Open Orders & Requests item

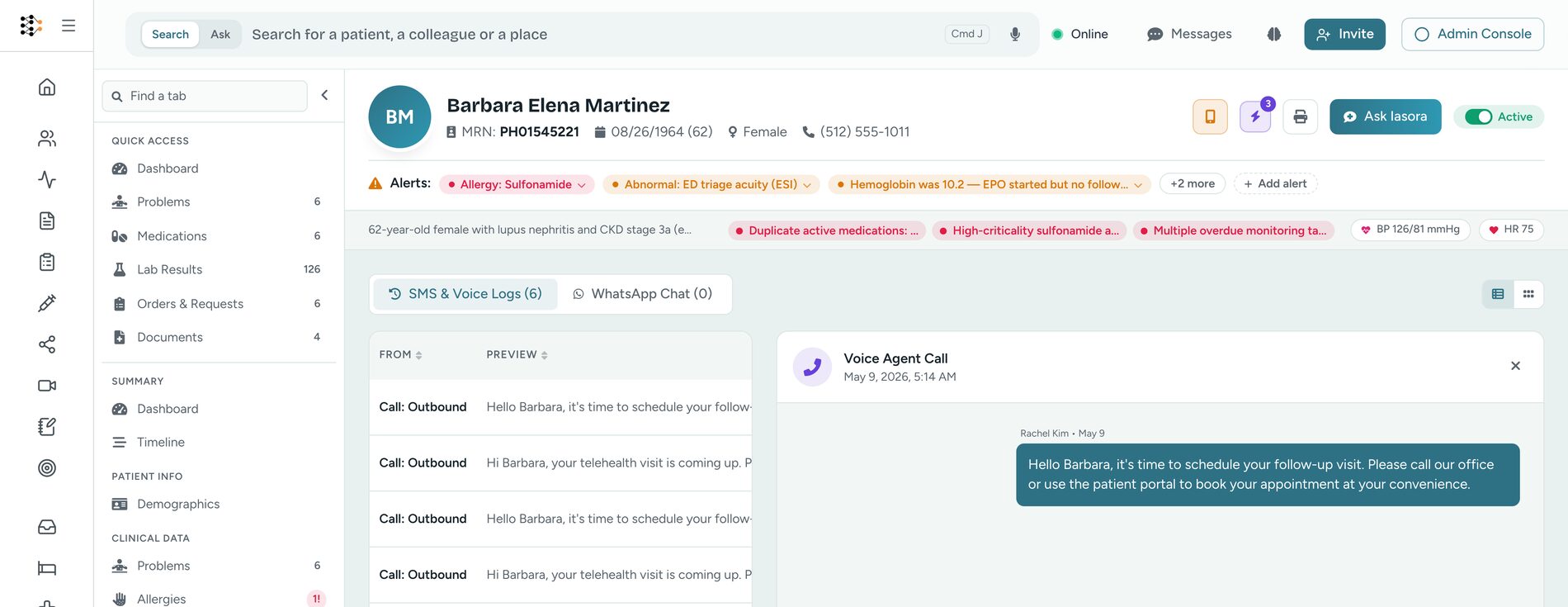click(219, 304)
